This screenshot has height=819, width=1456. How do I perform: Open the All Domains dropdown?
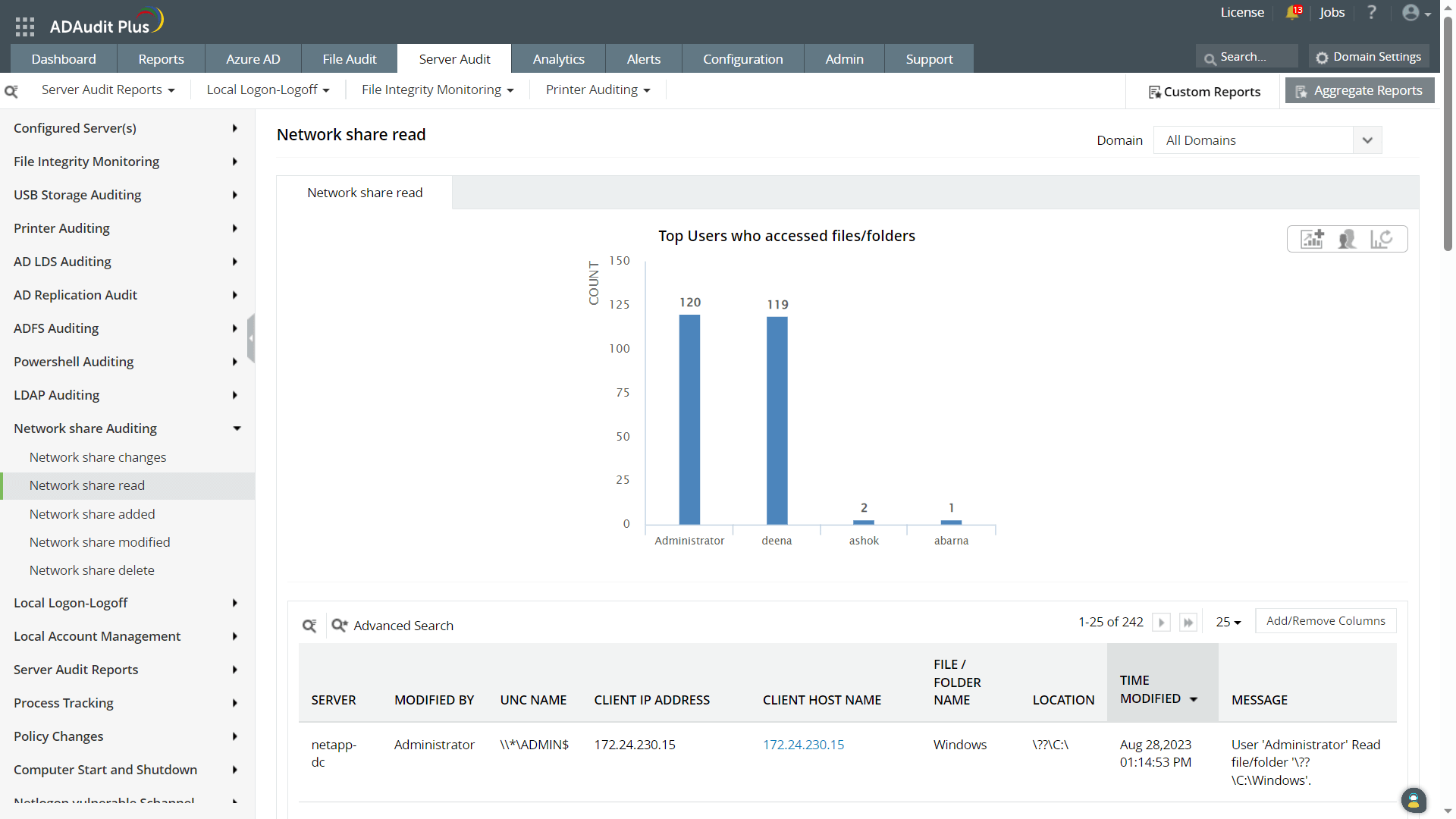(x=1267, y=140)
